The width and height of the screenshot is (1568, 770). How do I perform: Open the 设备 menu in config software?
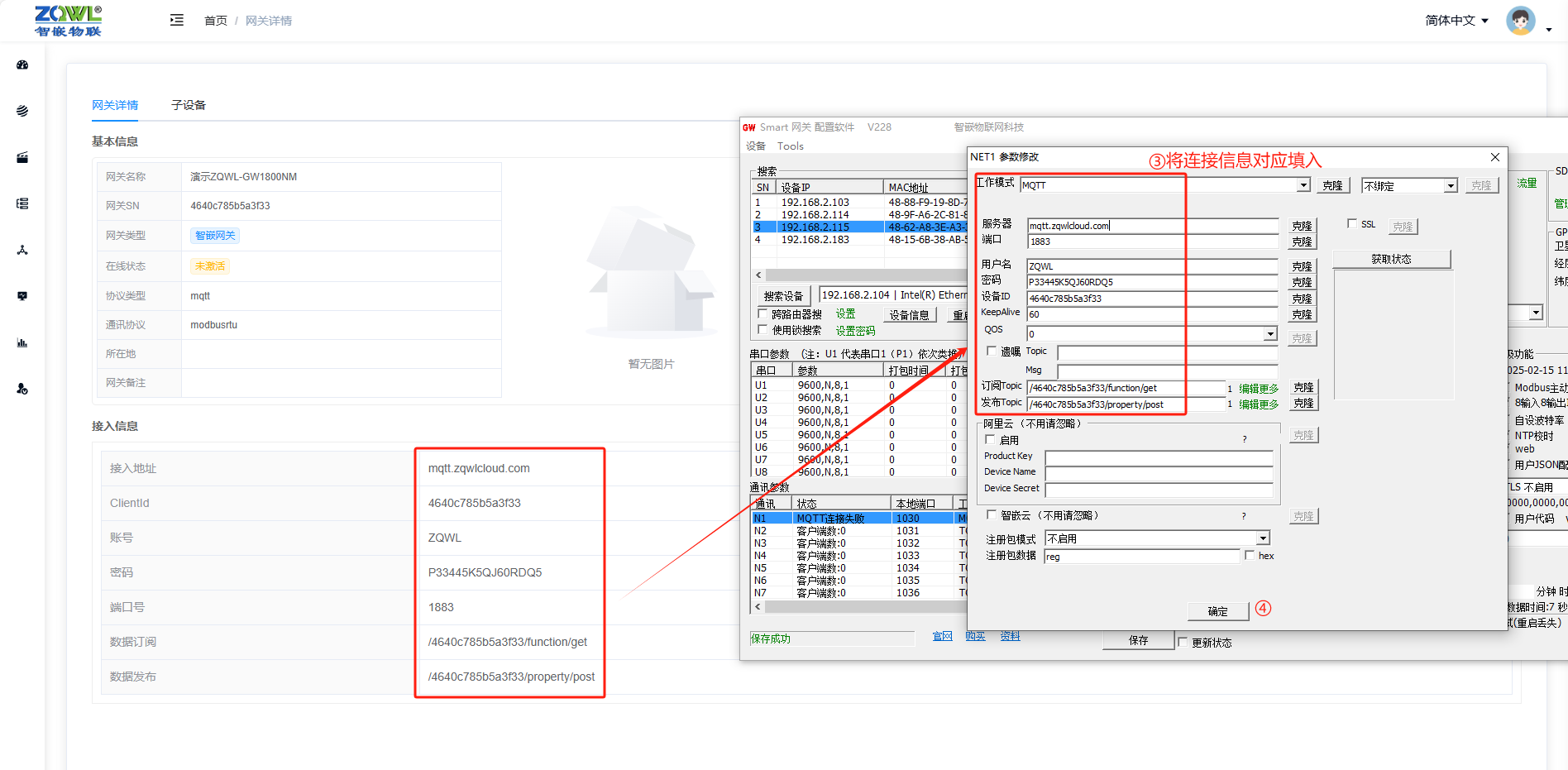click(756, 146)
